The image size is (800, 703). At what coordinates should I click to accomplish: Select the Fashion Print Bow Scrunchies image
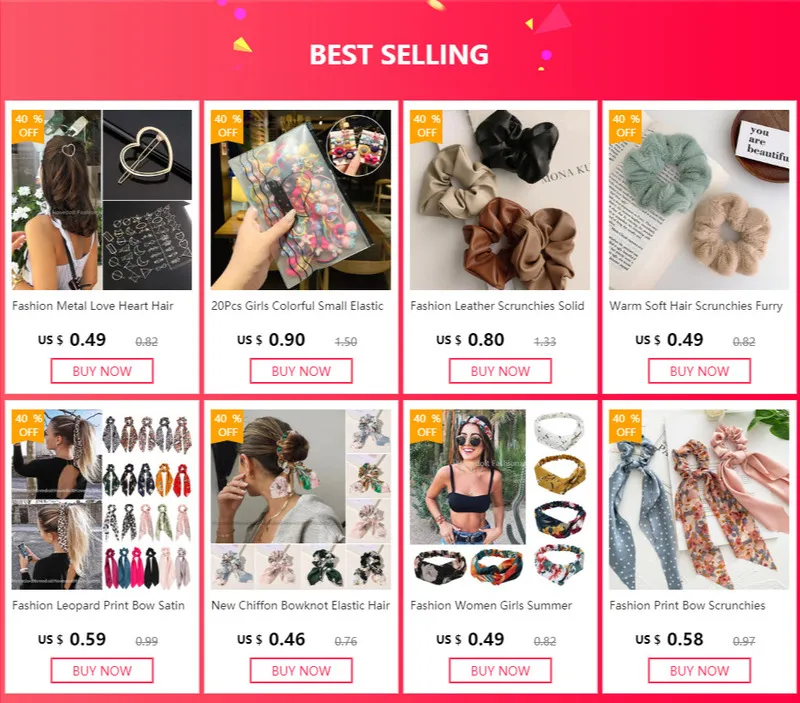[699, 499]
